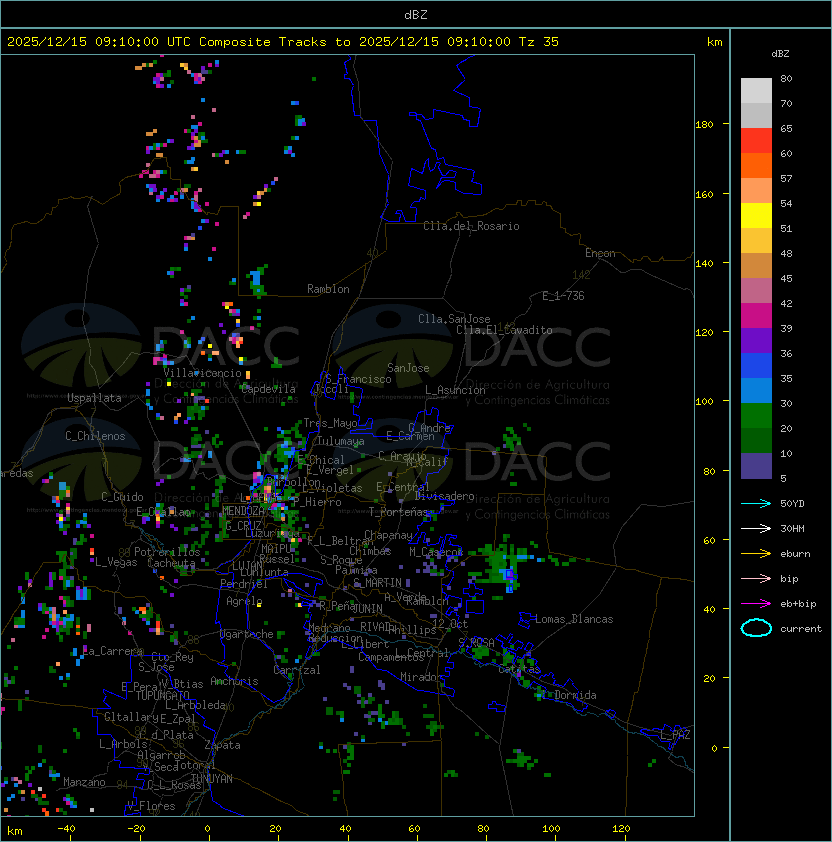
Task: Click the 'Chapanay' map label
Action: (388, 535)
